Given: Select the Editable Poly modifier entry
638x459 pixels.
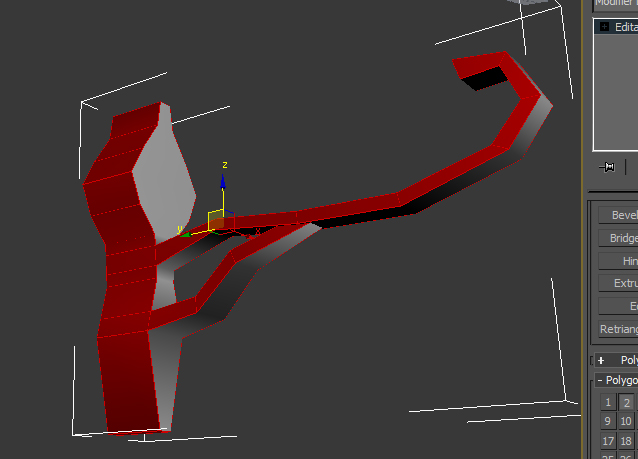Looking at the screenshot, I should [x=625, y=27].
